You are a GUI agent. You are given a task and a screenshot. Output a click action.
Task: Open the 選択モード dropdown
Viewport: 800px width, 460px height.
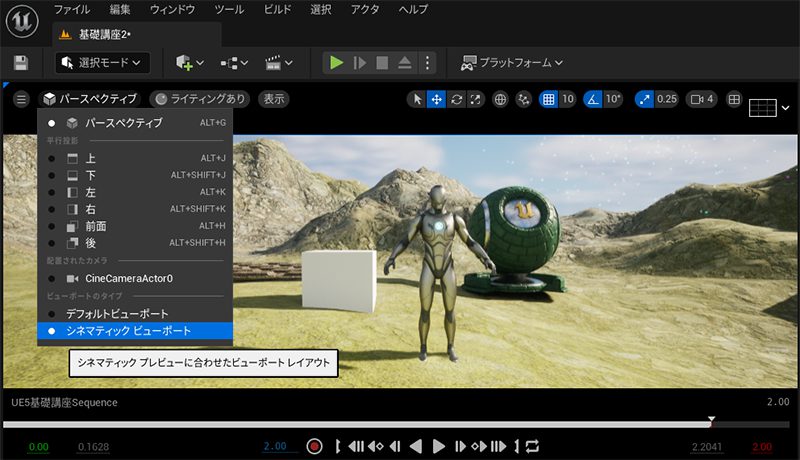click(x=102, y=62)
